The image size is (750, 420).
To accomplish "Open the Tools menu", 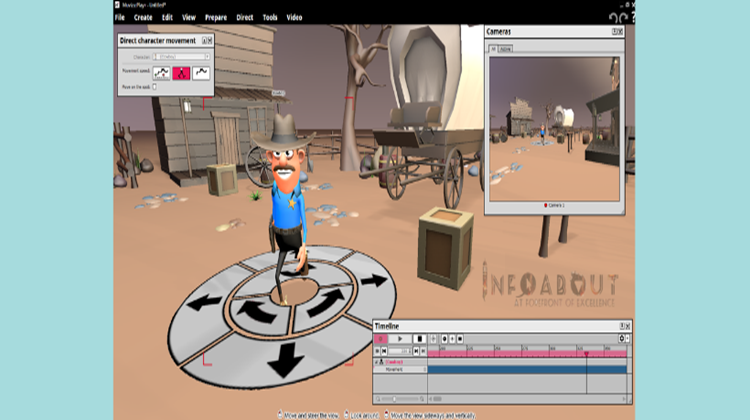I will (270, 17).
